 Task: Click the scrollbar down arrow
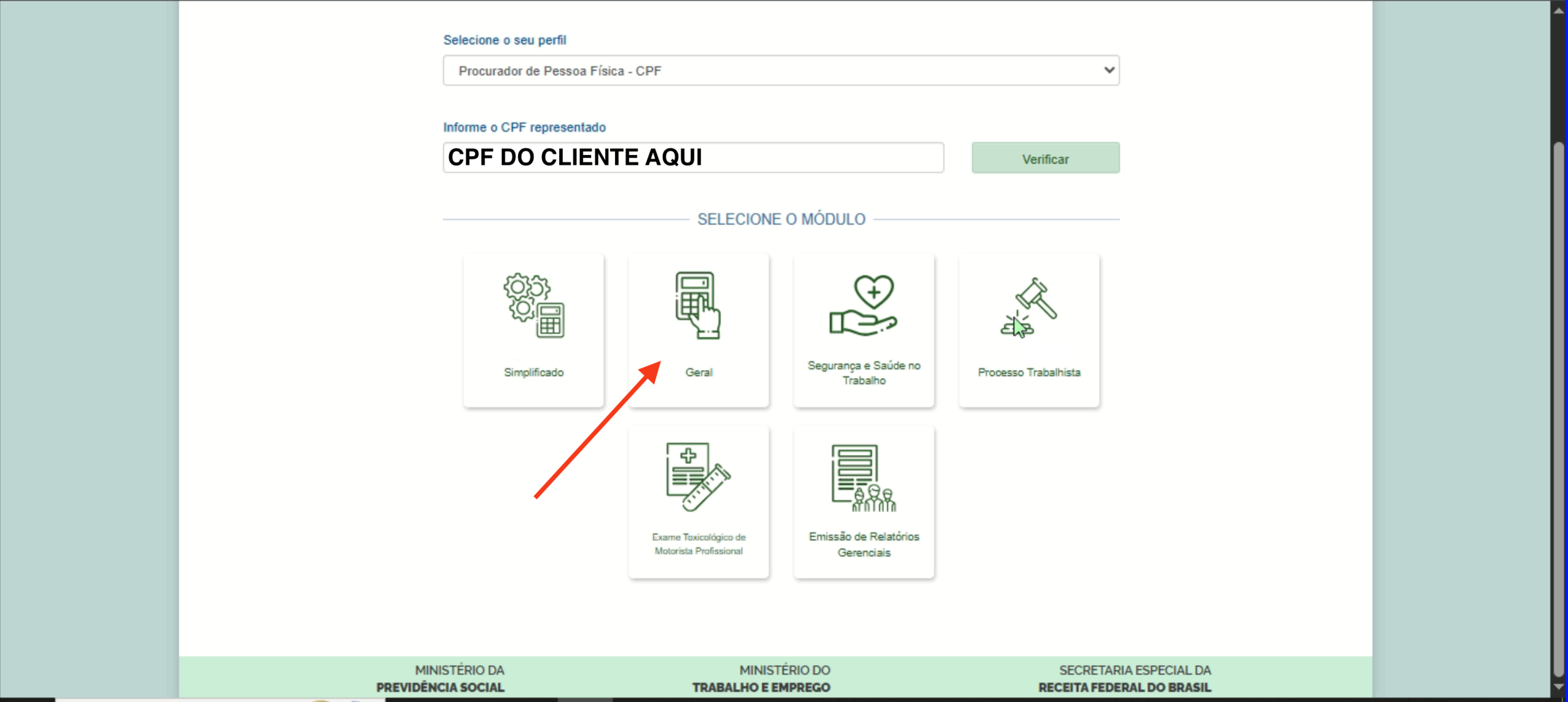pos(1559,687)
